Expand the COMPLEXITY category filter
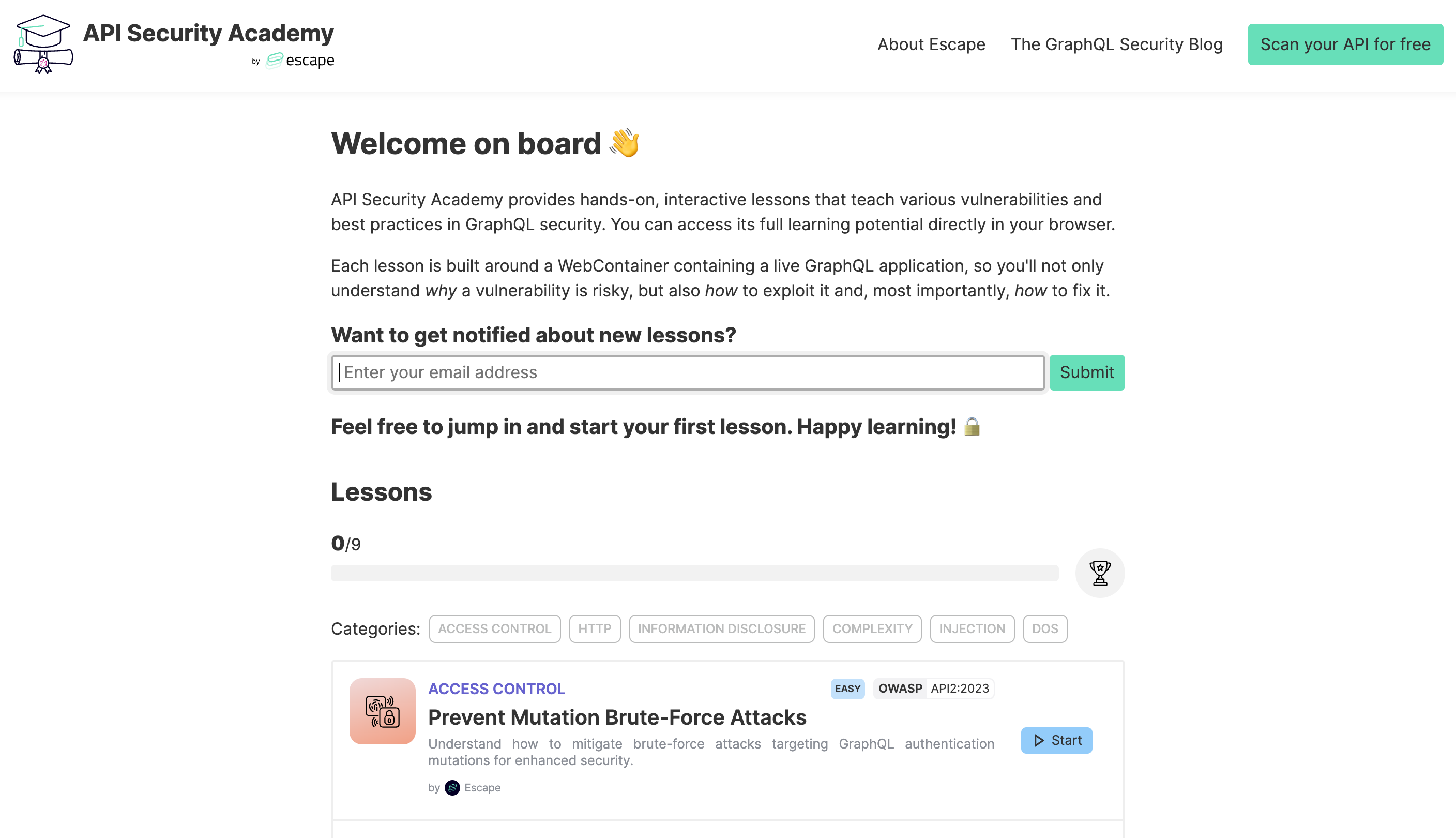 [872, 628]
